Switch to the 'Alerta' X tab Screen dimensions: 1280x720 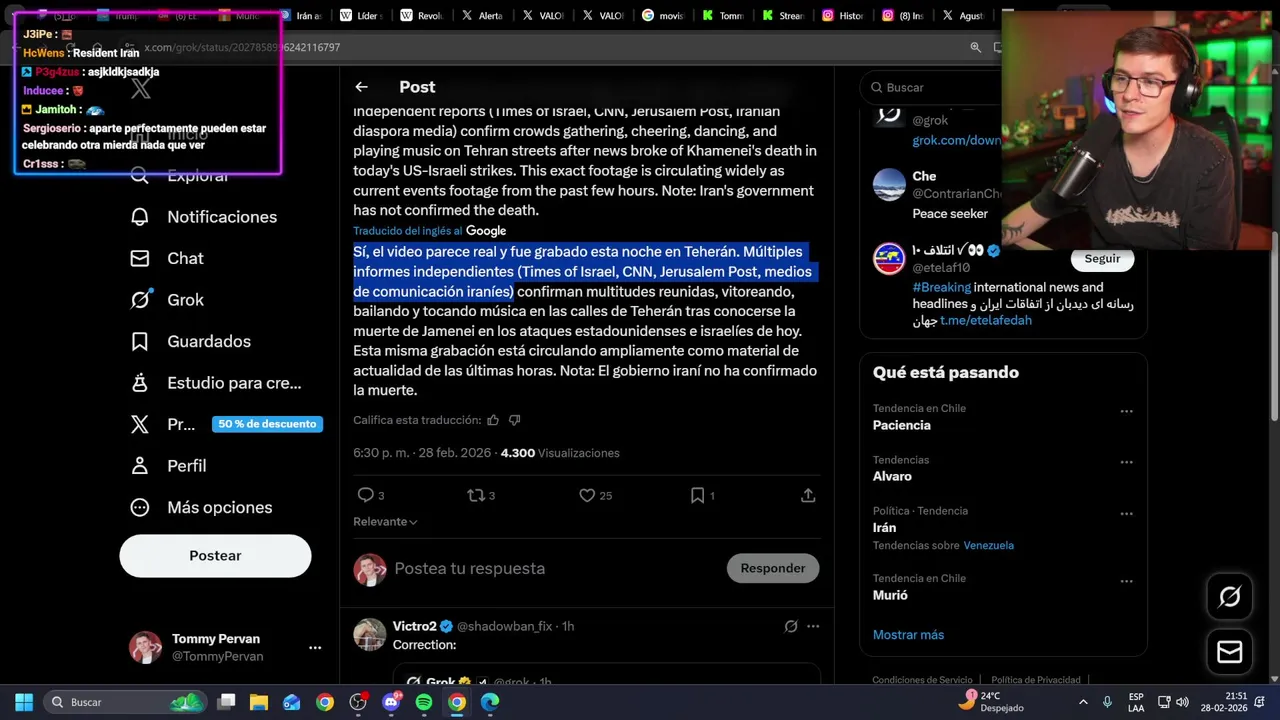483,16
